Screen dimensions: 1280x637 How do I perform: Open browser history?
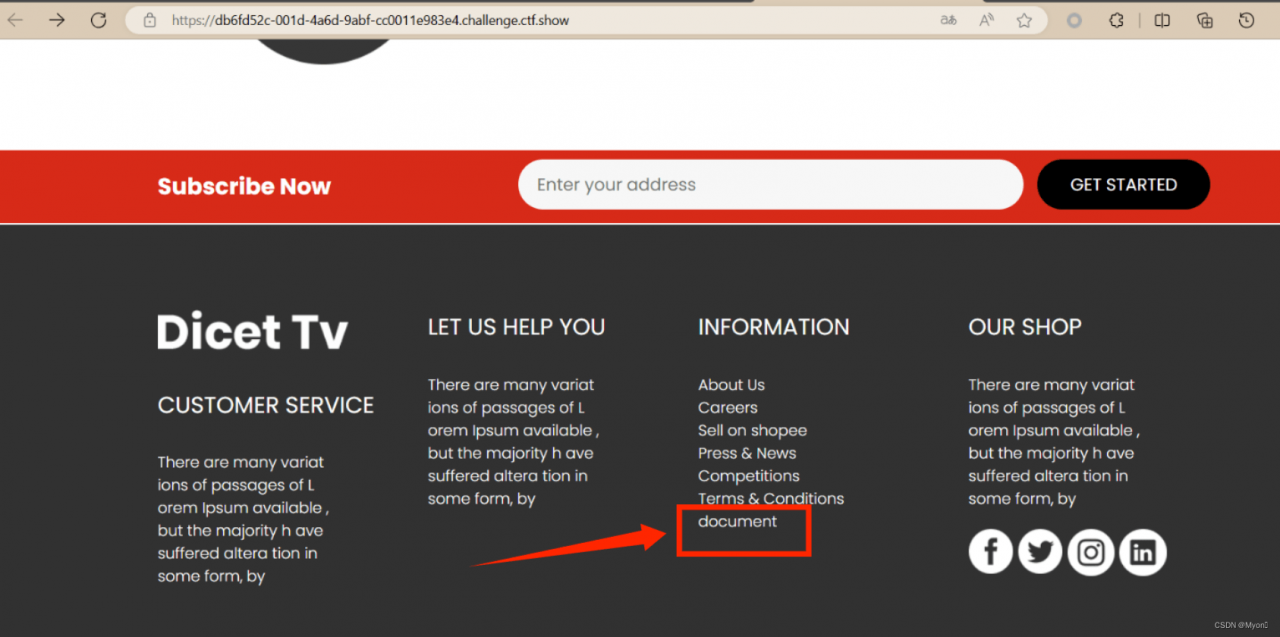point(1246,20)
